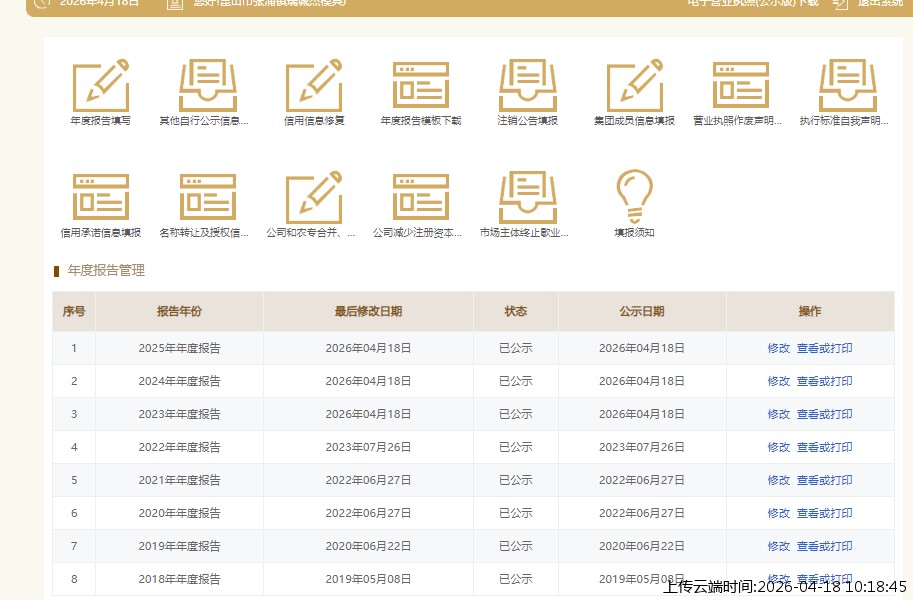Select the 注销公告填报 icon

[x=527, y=86]
